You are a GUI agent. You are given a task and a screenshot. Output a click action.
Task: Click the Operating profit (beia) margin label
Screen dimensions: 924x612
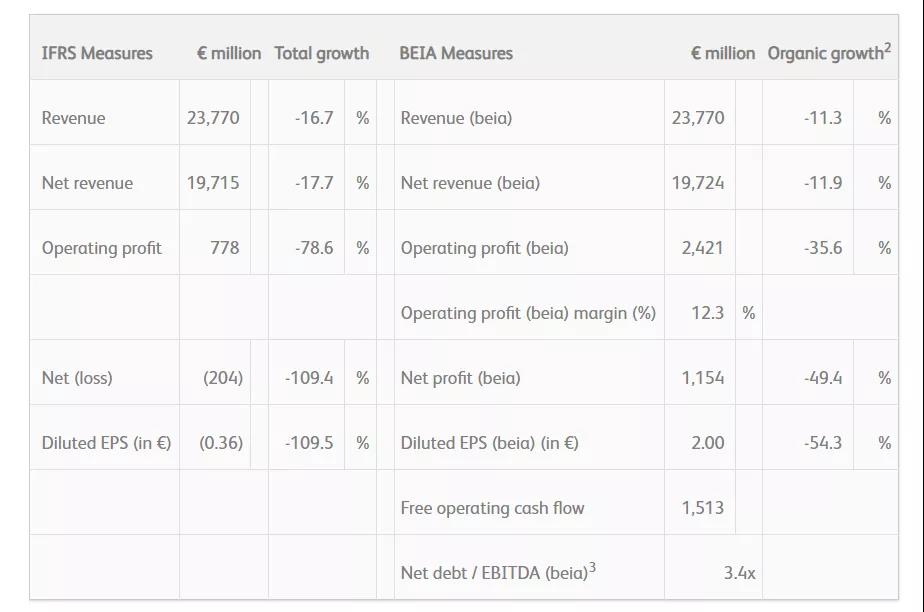(528, 313)
